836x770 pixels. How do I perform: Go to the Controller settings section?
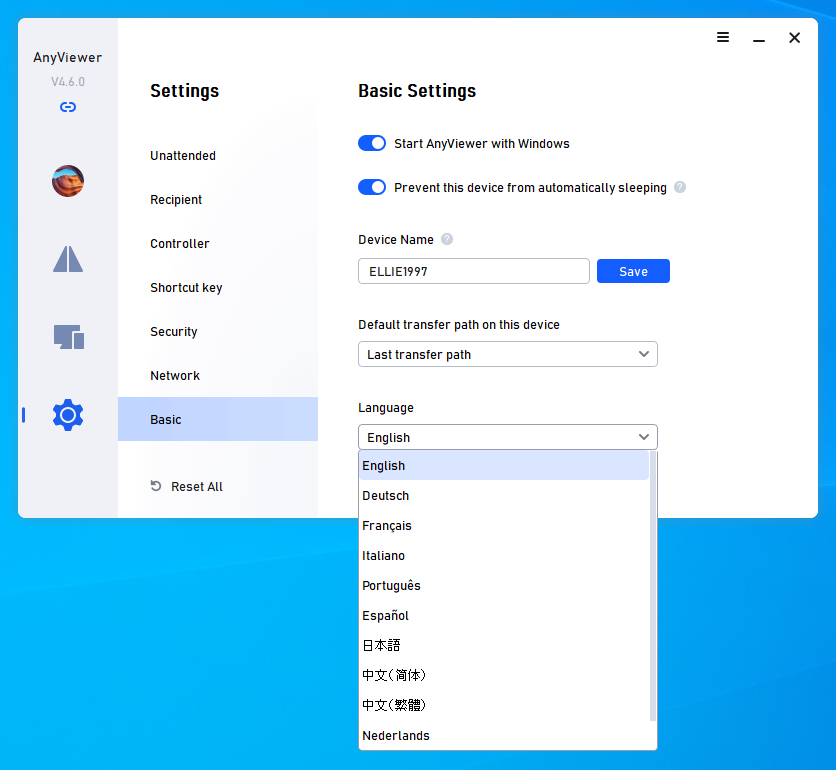point(218,243)
